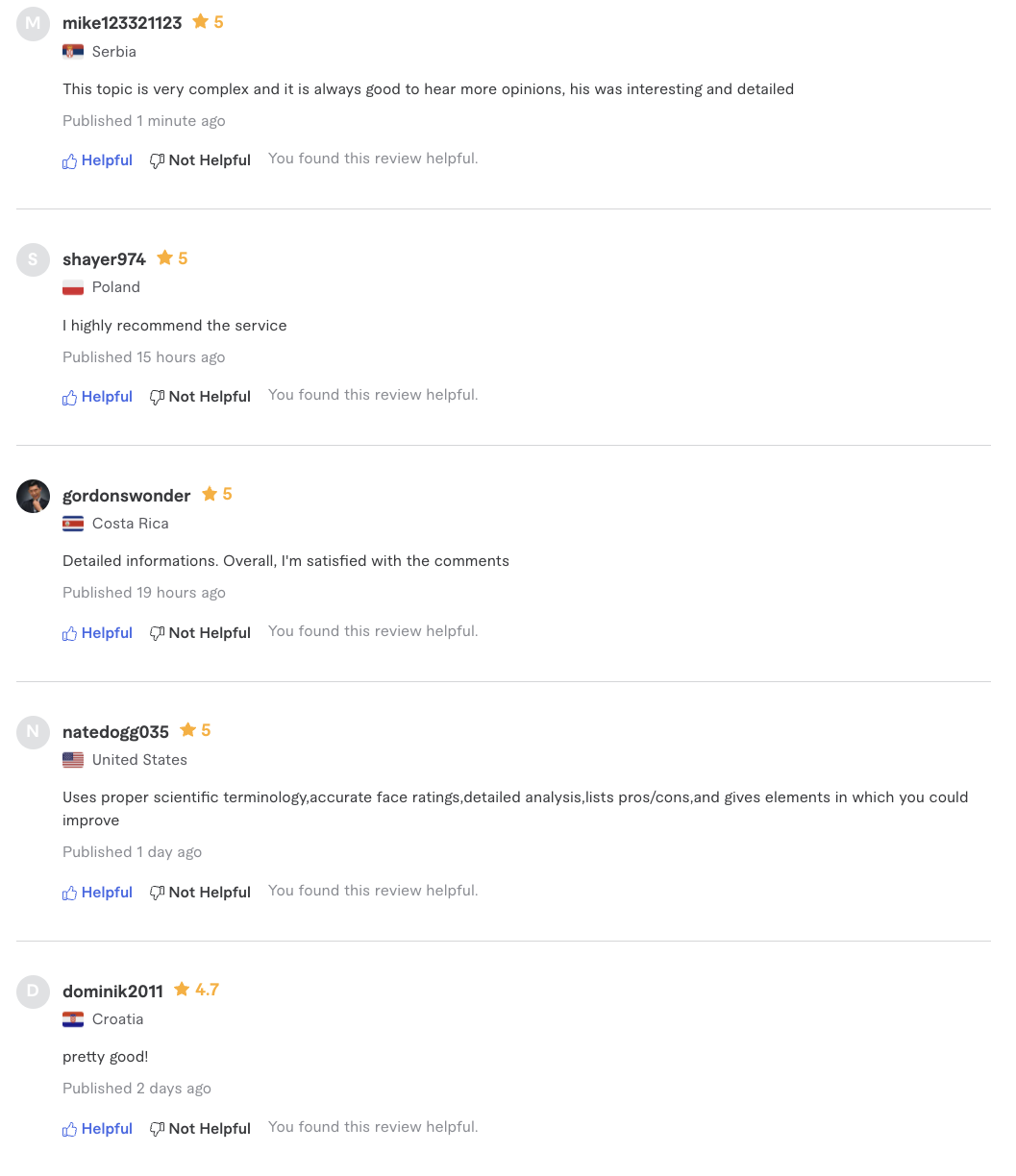Click the Poland flag icon
1016x1176 pixels.
(73, 287)
